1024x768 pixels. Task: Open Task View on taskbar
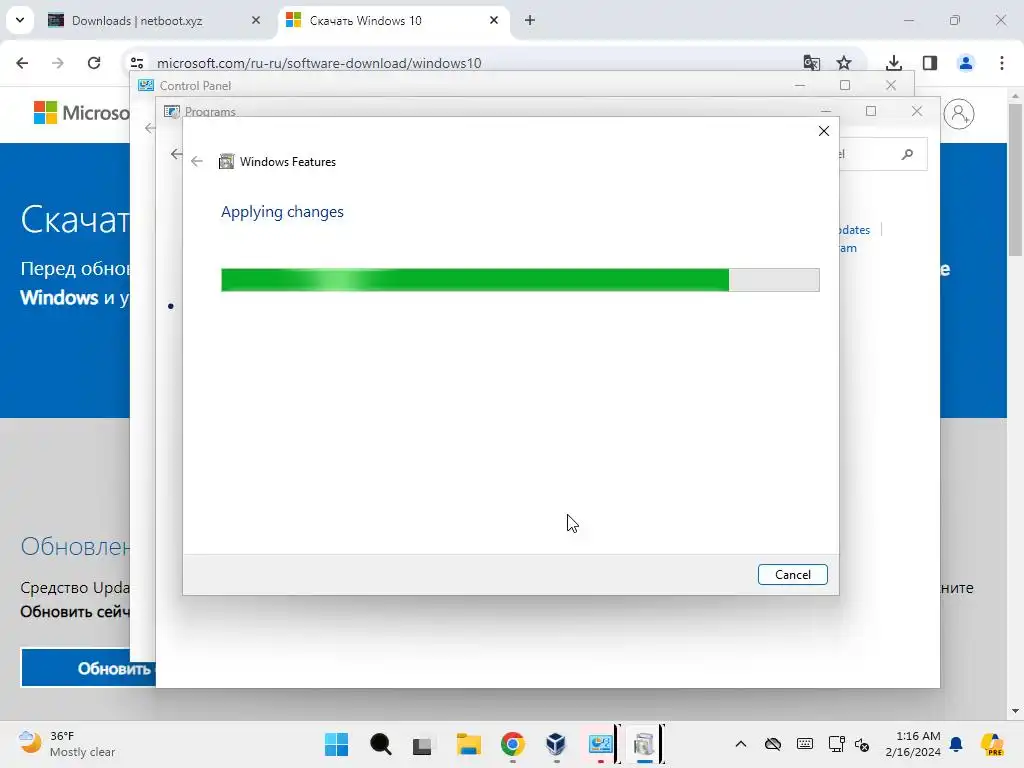423,744
